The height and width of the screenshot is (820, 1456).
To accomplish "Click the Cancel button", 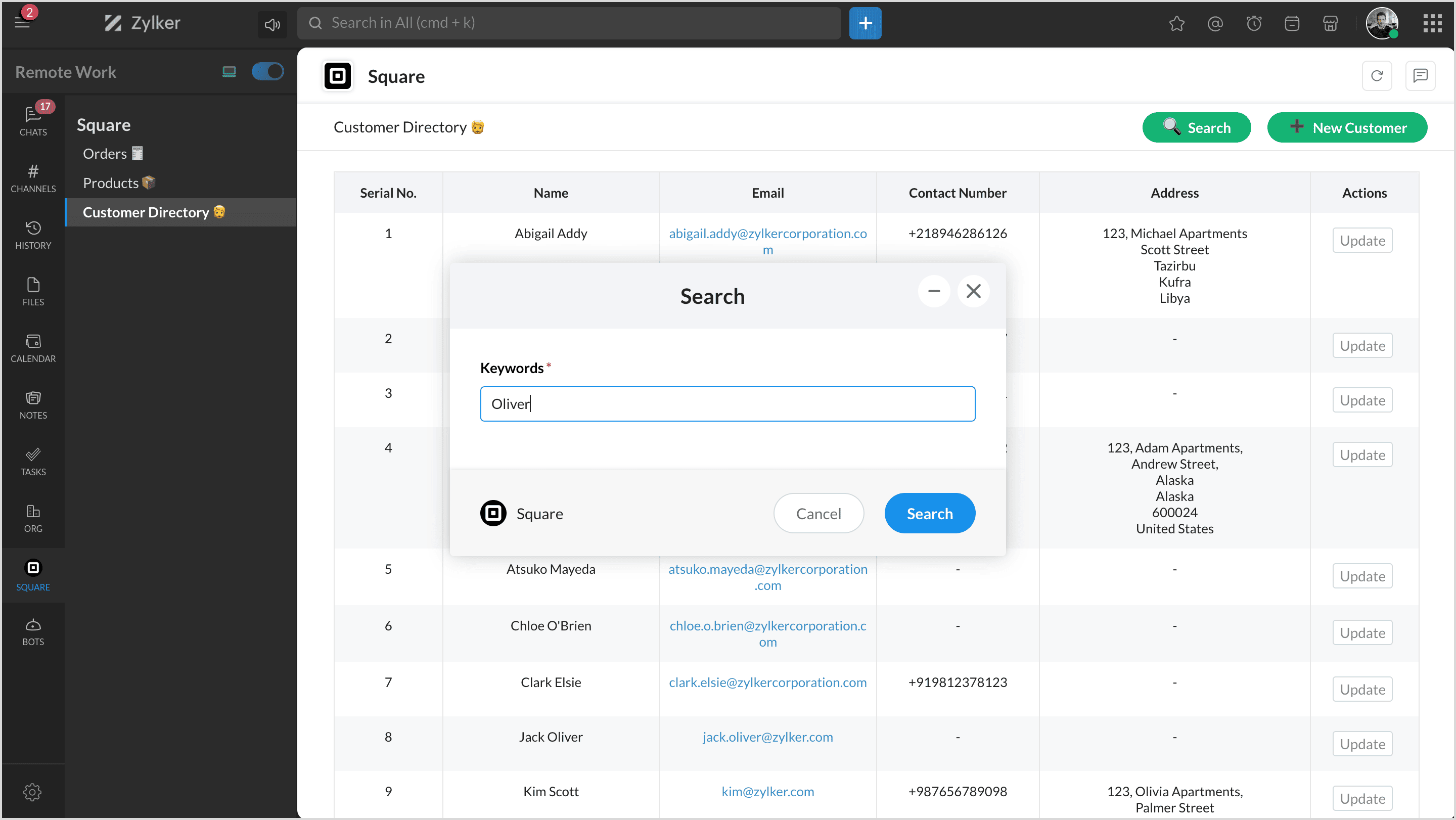I will tap(818, 513).
